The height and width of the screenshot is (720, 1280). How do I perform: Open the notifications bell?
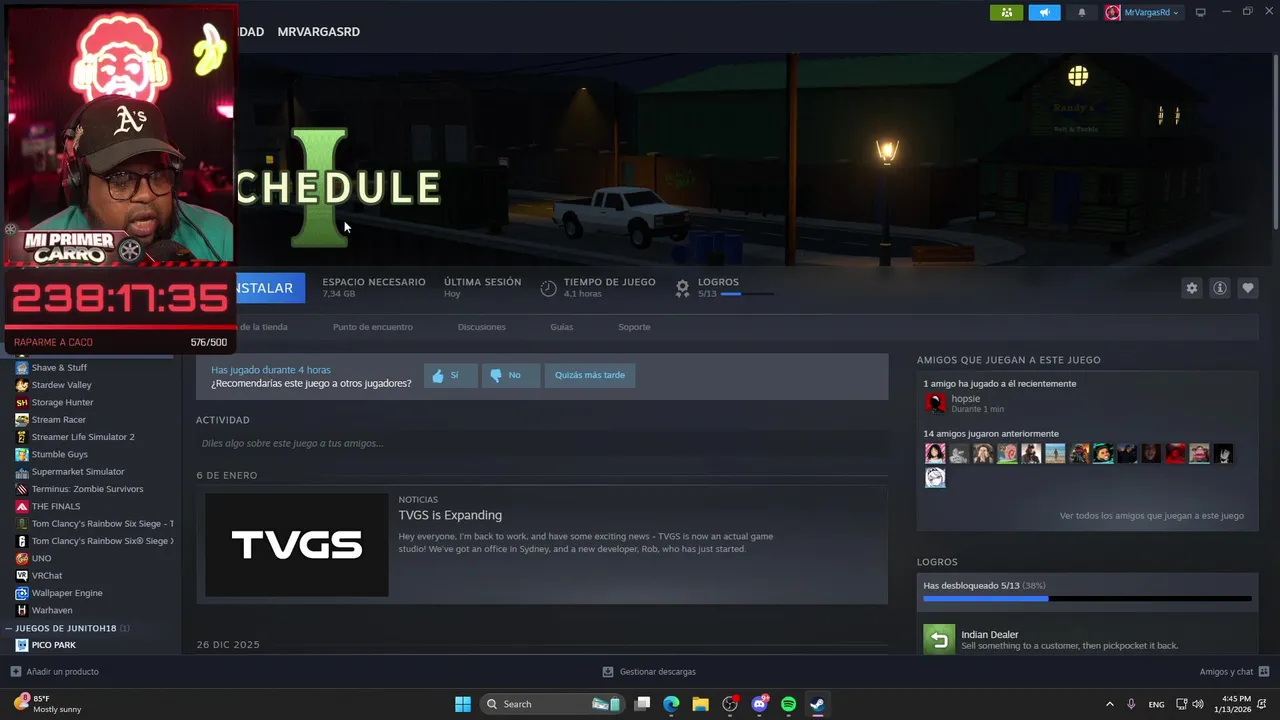click(1081, 12)
